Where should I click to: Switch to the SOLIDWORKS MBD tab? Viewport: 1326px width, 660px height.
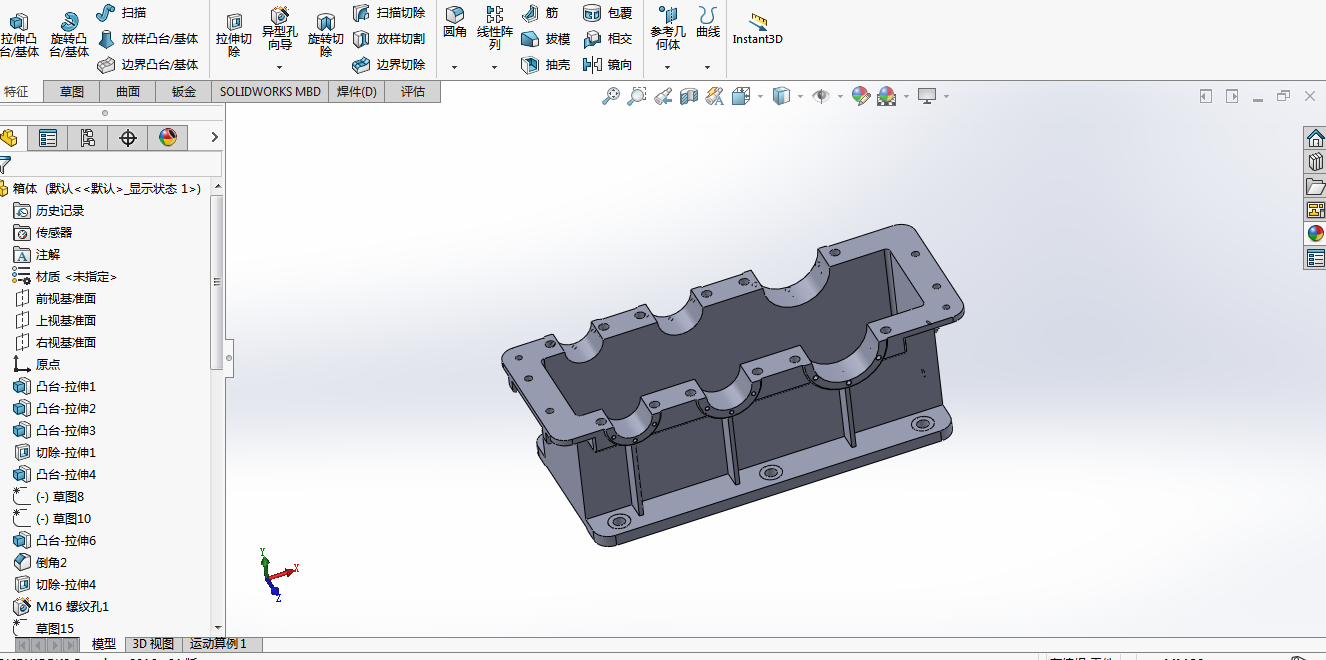tap(271, 92)
